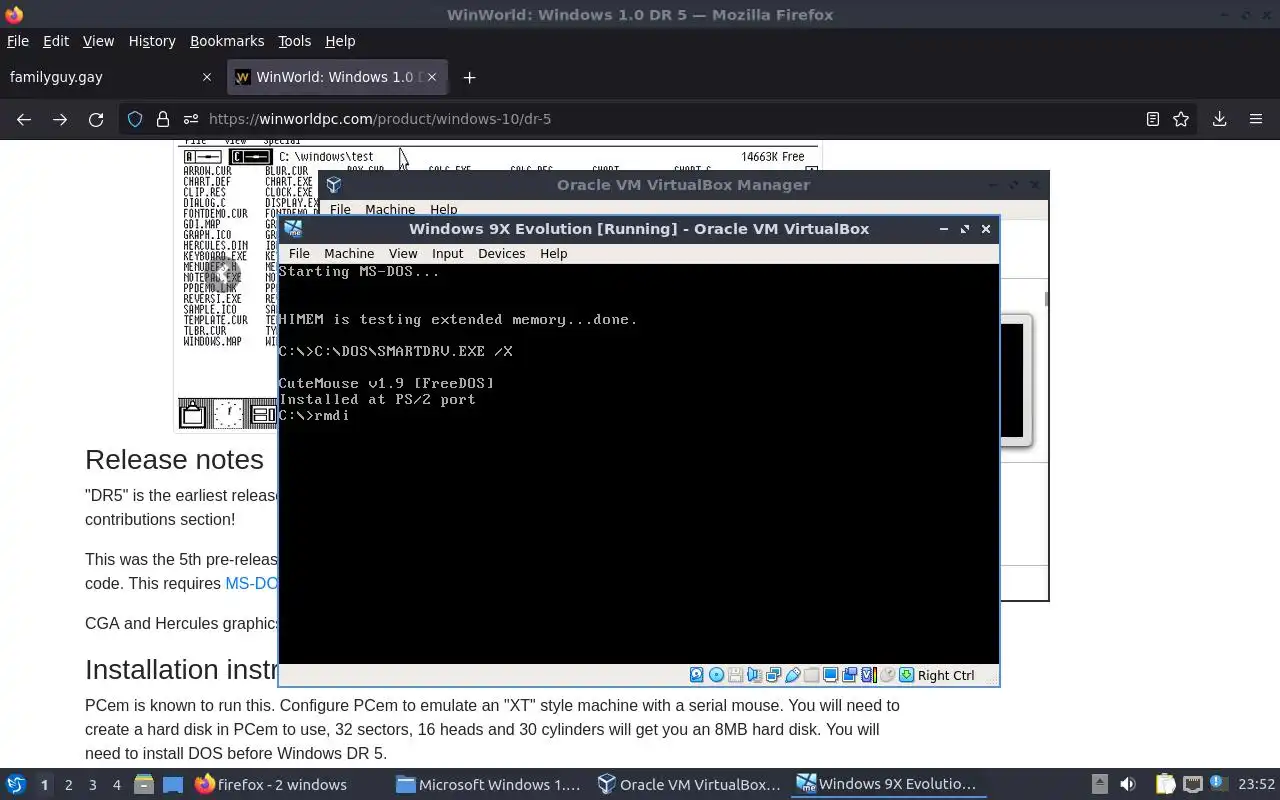Image resolution: width=1280 pixels, height=800 pixels.
Task: Switch to workspace 4 in taskbar
Action: [116, 785]
